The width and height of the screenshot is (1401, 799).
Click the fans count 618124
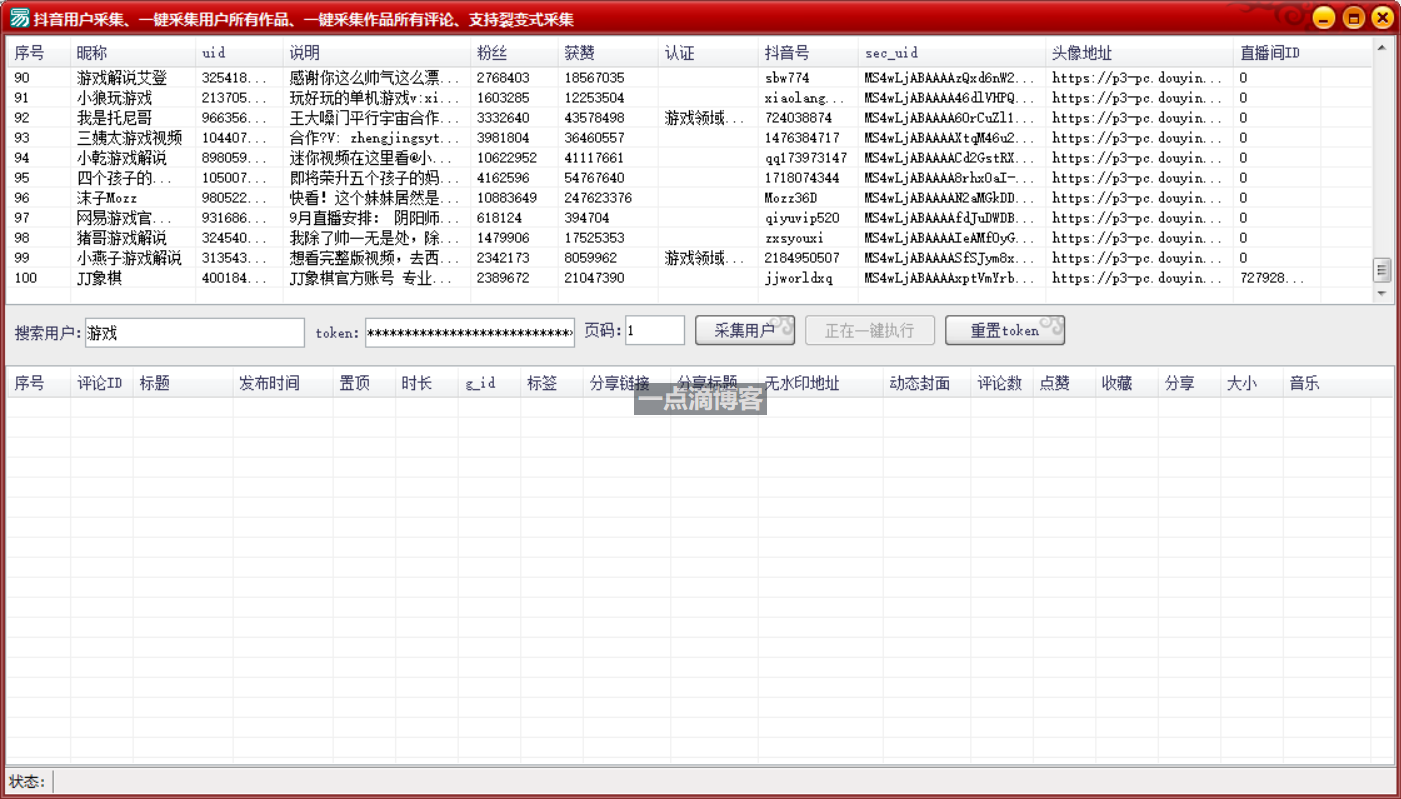[x=499, y=218]
